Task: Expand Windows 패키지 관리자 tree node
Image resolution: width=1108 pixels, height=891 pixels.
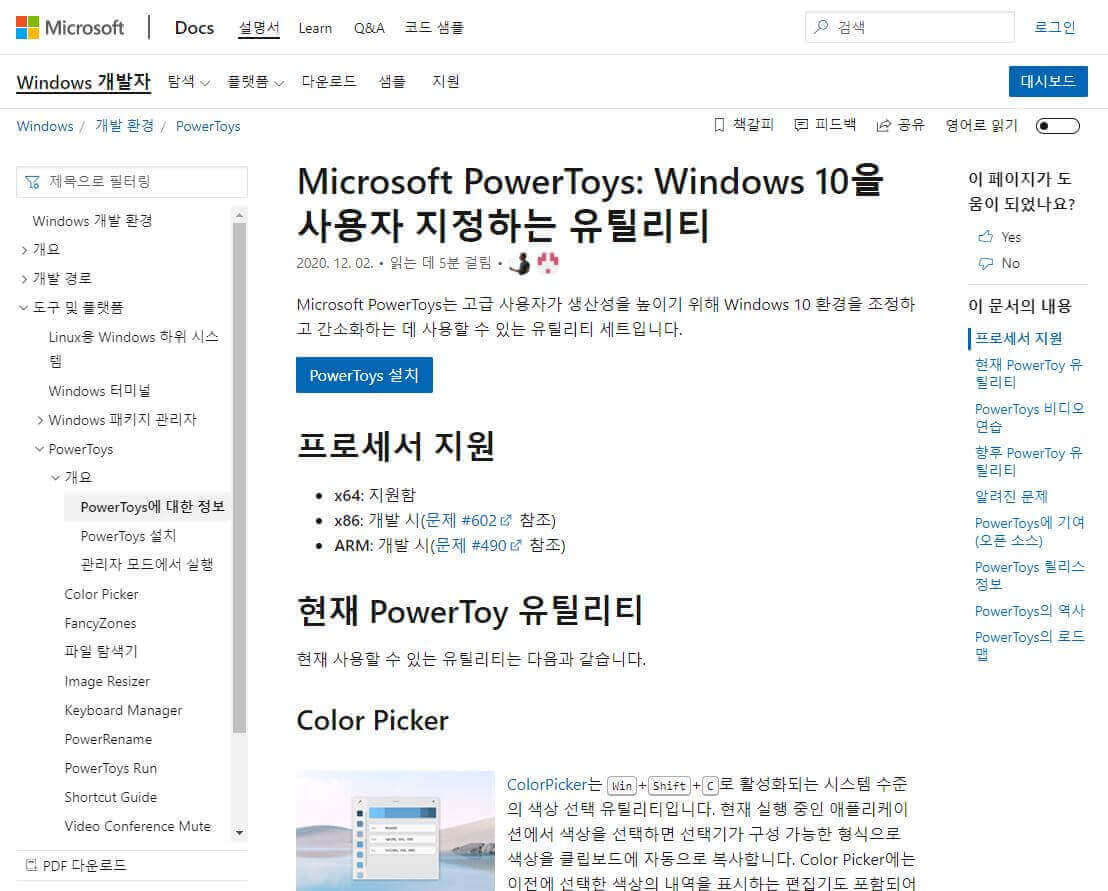Action: (40, 420)
